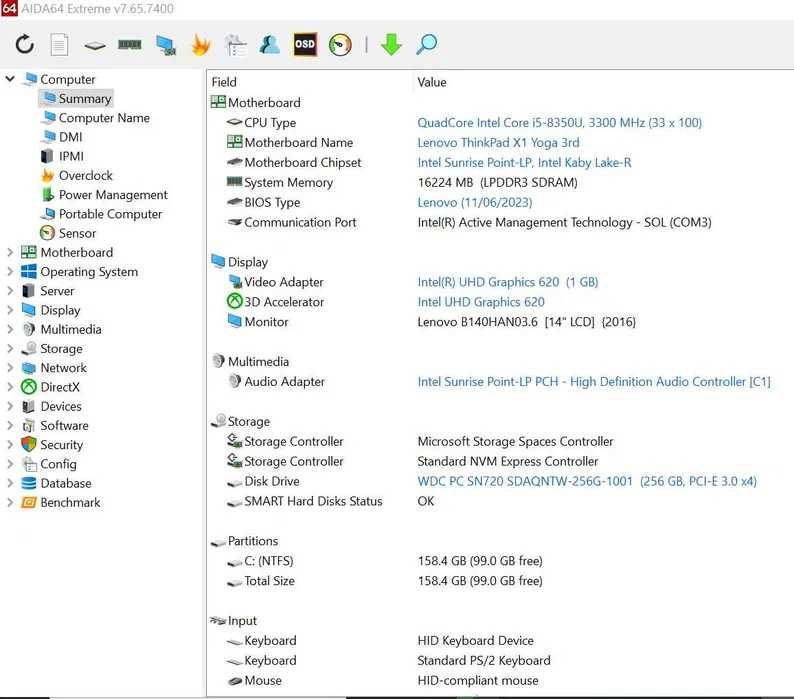The height and width of the screenshot is (699, 794).
Task: Click the Field column header
Action: [x=224, y=82]
